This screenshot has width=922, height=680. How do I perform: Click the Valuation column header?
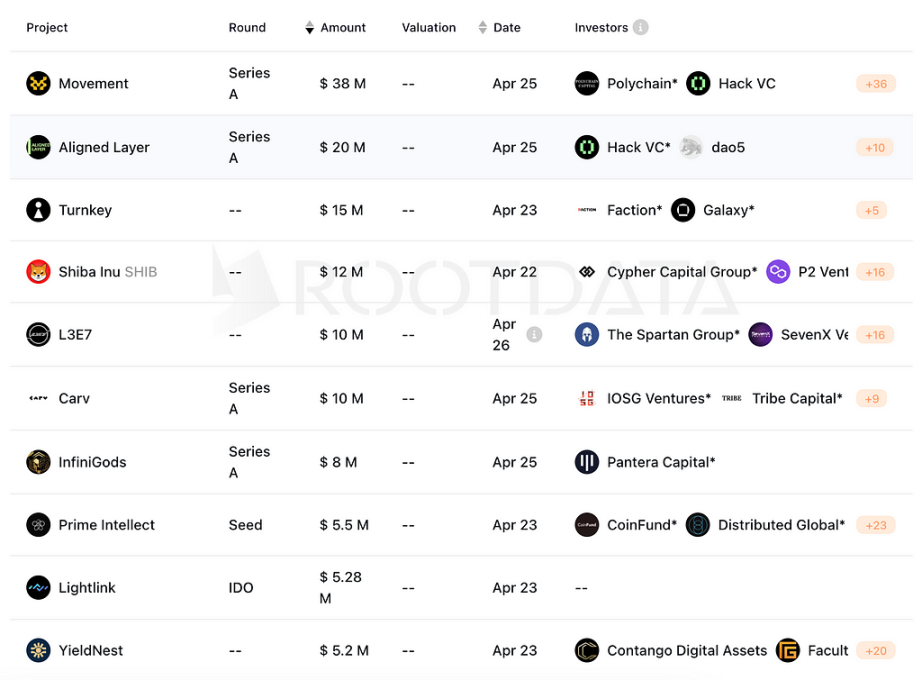point(429,28)
